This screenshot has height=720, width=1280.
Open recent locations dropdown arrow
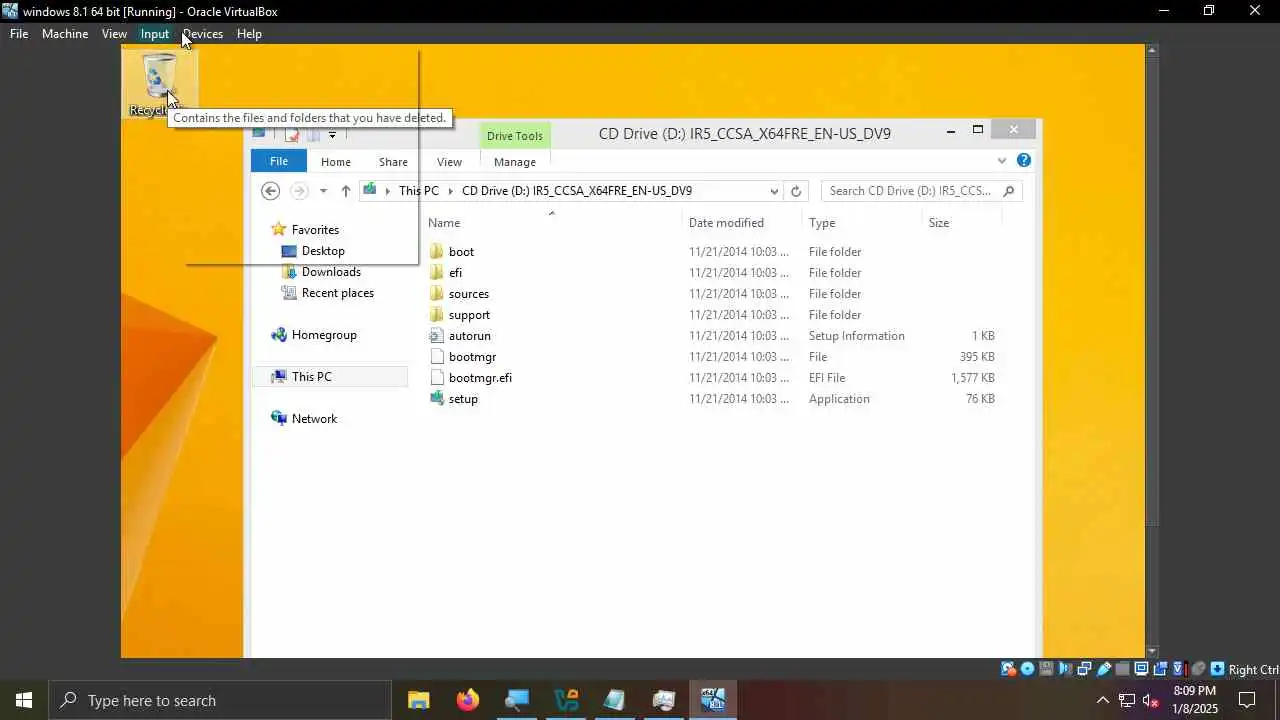coord(323,191)
